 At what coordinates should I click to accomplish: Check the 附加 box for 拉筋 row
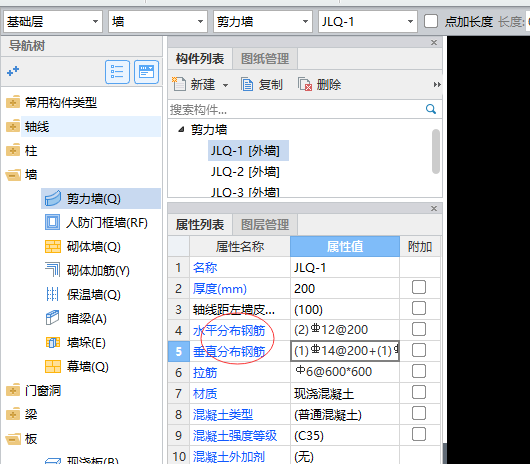pyautogui.click(x=419, y=371)
